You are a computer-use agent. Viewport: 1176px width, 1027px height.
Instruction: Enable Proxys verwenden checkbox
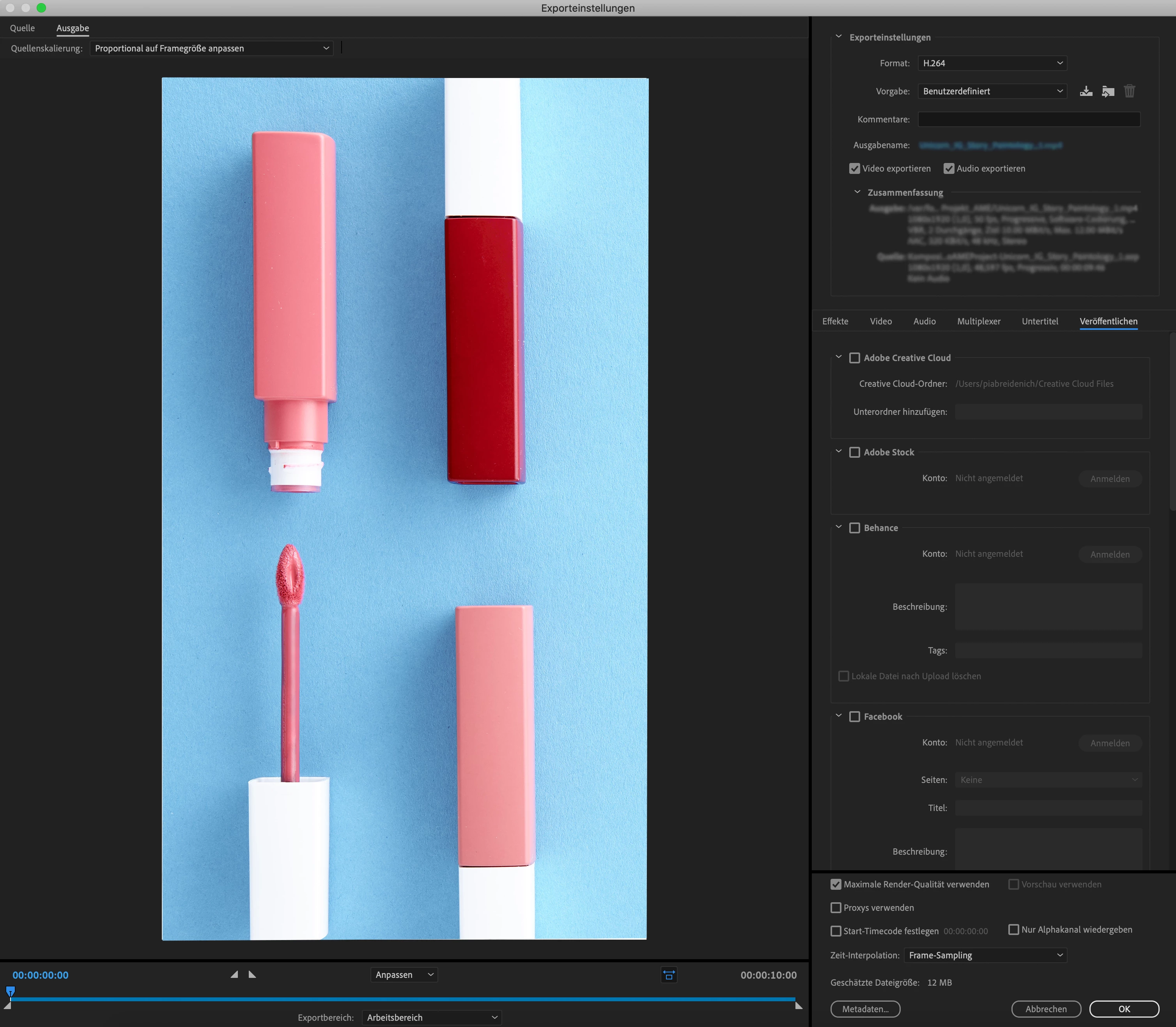[x=836, y=908]
